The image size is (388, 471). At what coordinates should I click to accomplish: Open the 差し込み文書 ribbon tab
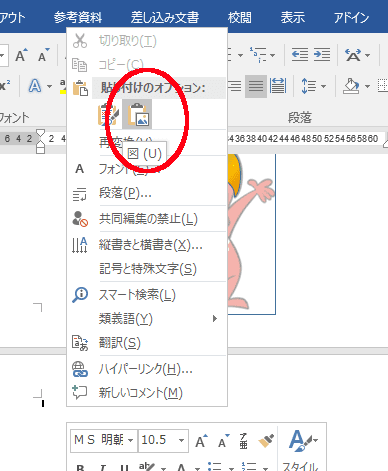pos(165,17)
